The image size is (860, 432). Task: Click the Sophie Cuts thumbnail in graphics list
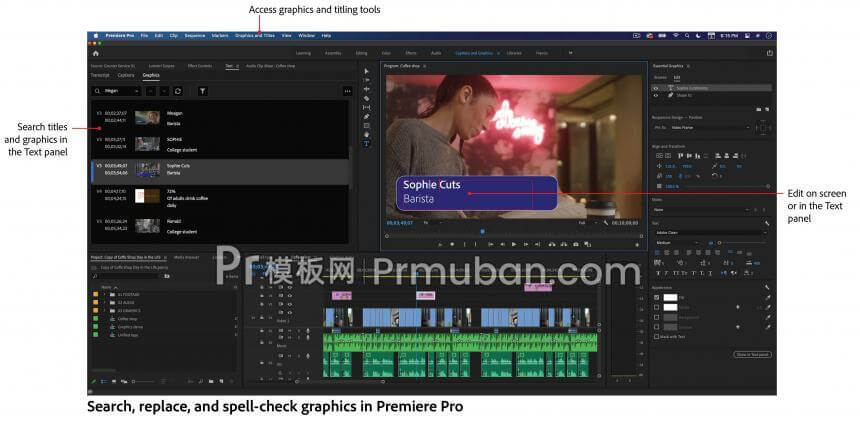tap(148, 169)
